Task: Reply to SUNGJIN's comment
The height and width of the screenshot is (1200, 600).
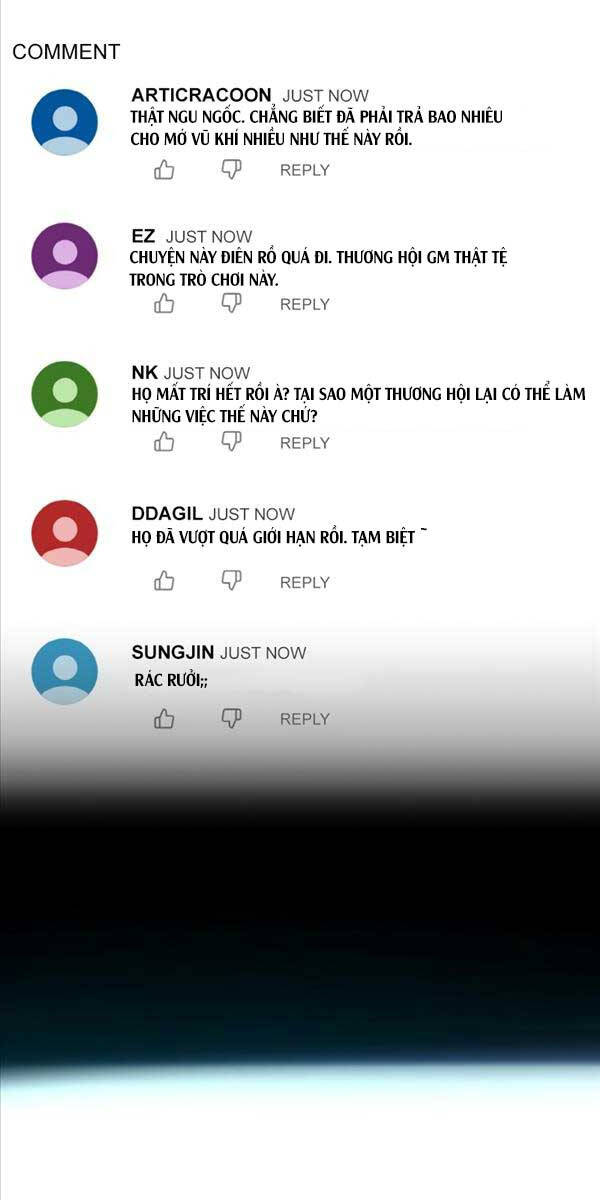Action: pyautogui.click(x=305, y=718)
